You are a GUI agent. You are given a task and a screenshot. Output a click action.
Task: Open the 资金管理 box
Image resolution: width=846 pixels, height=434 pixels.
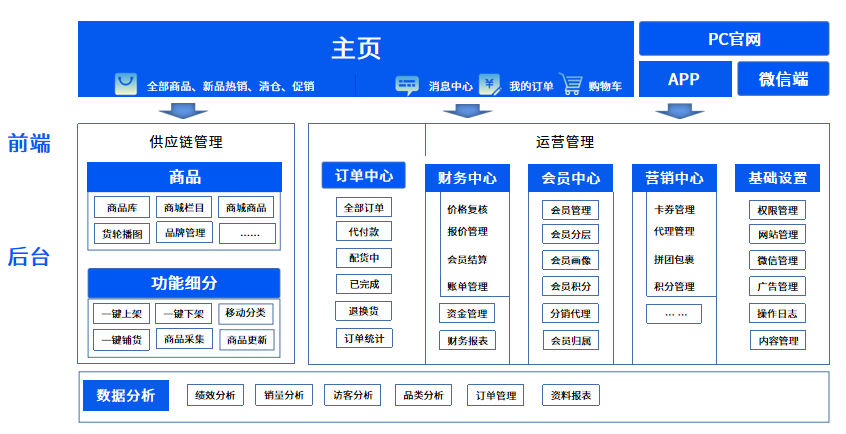tap(467, 314)
